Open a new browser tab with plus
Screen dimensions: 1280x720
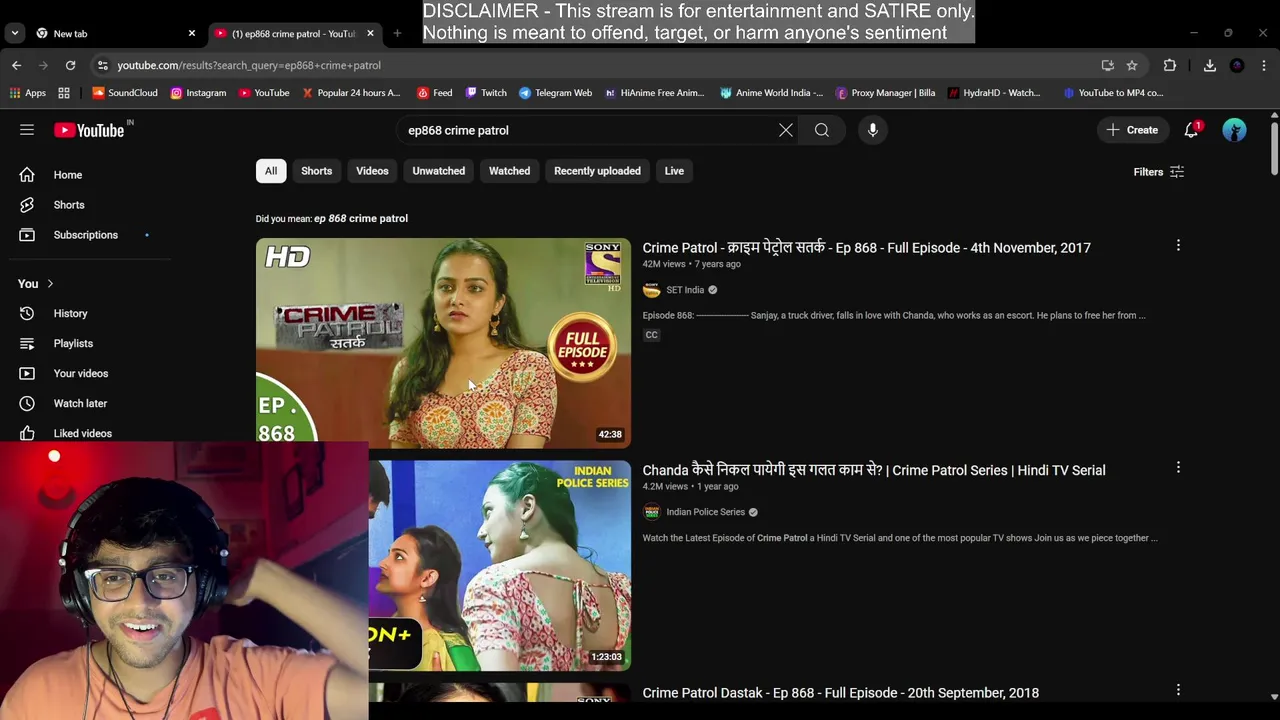[397, 33]
